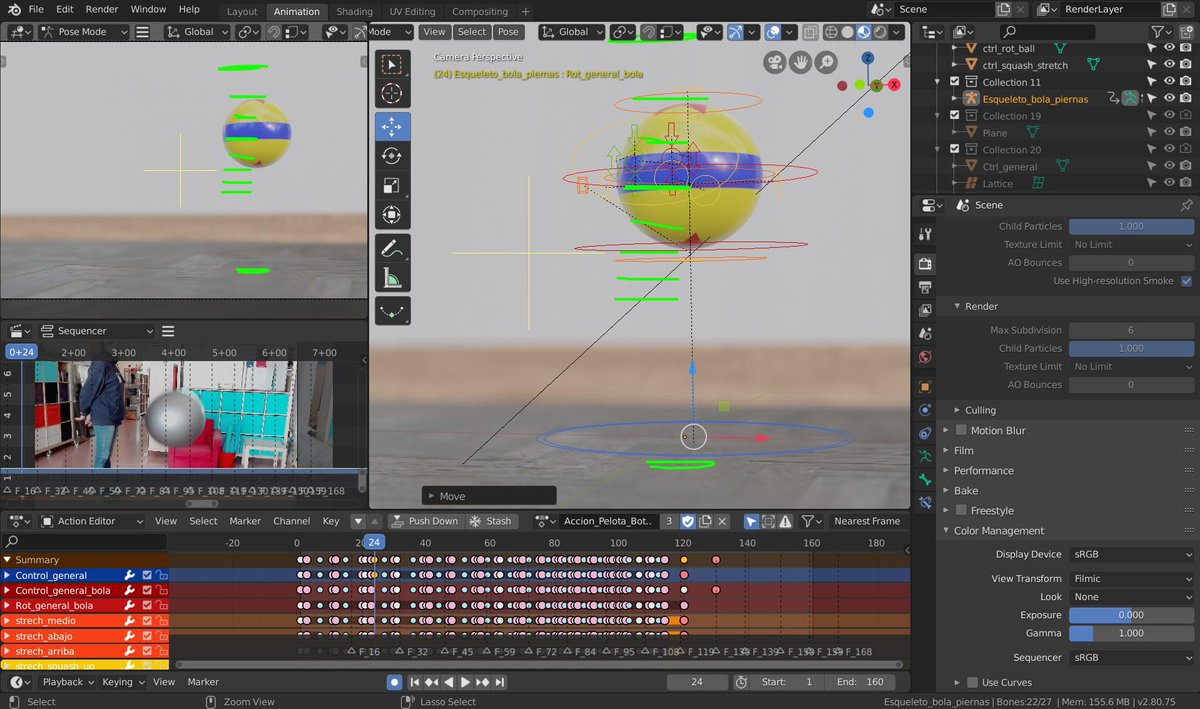1200x709 pixels.
Task: Open the Action Editor Channel menu
Action: point(291,521)
